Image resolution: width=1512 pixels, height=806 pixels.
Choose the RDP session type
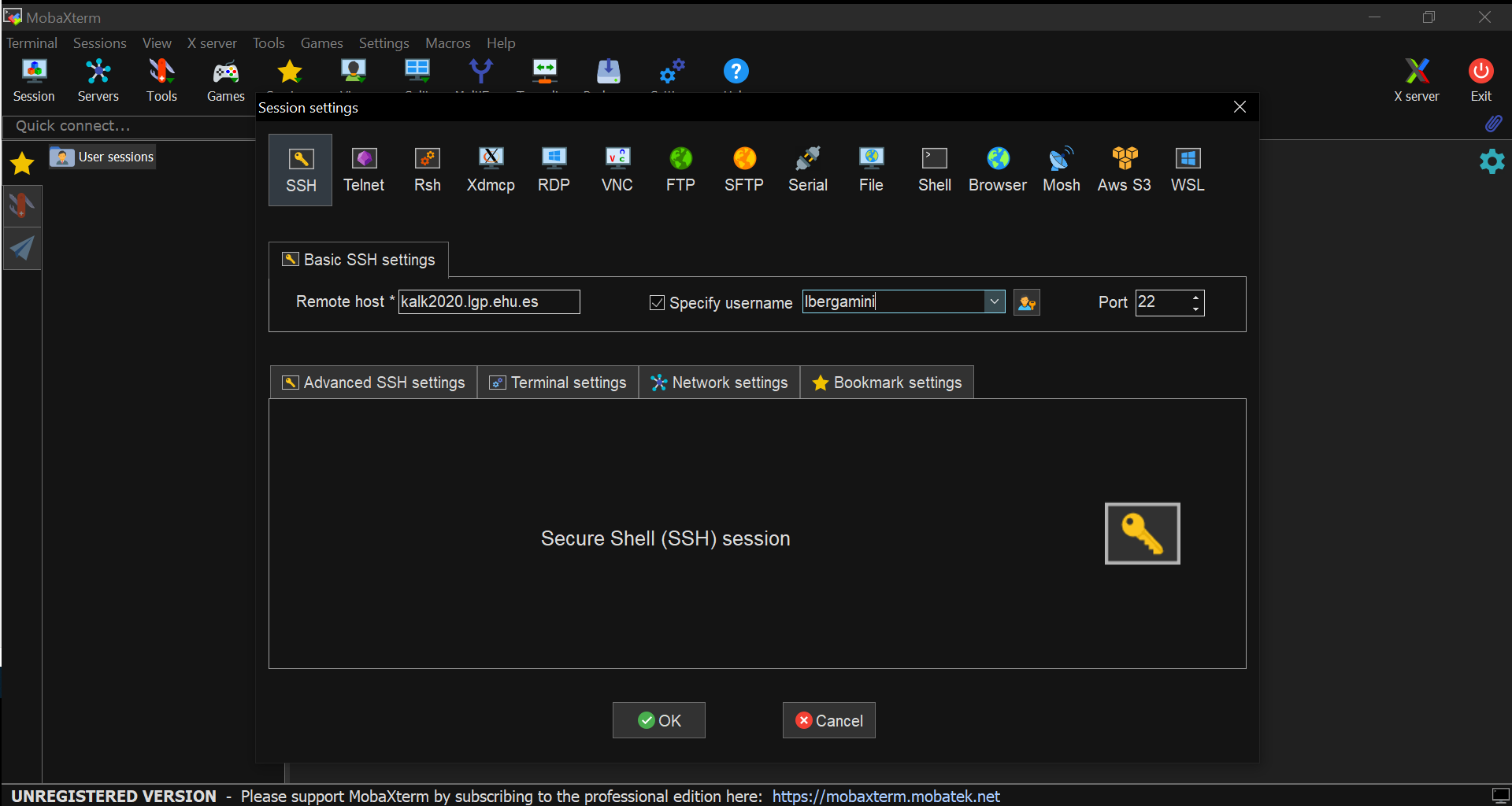pyautogui.click(x=554, y=169)
